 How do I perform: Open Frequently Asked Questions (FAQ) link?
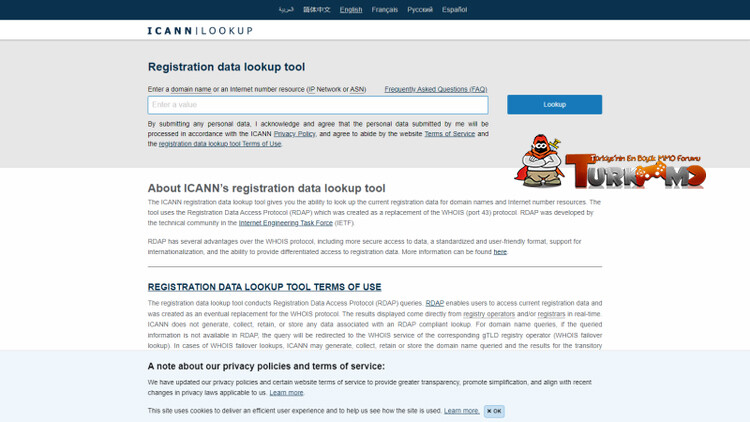coord(436,89)
